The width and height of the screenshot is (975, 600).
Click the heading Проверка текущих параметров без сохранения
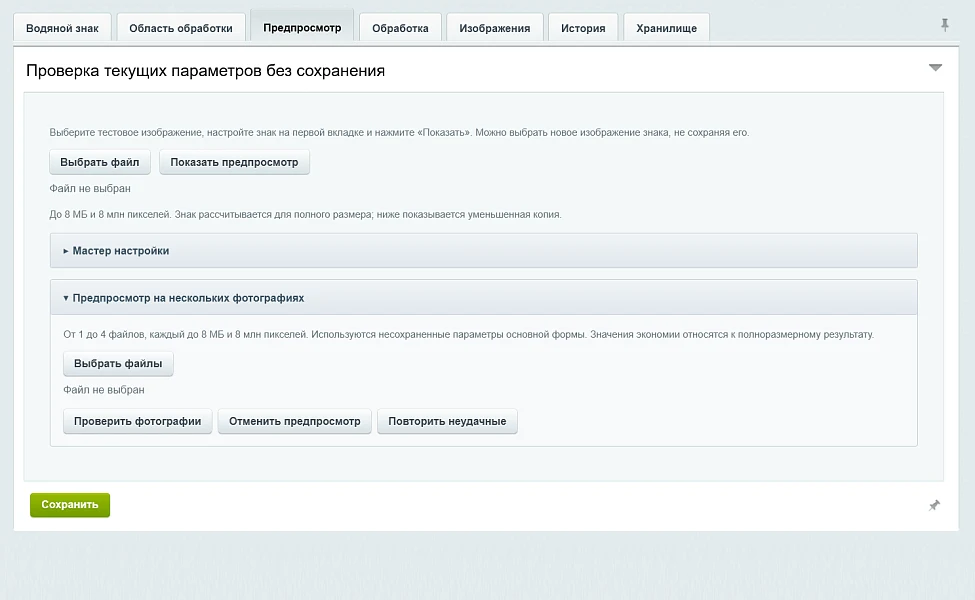(x=205, y=71)
